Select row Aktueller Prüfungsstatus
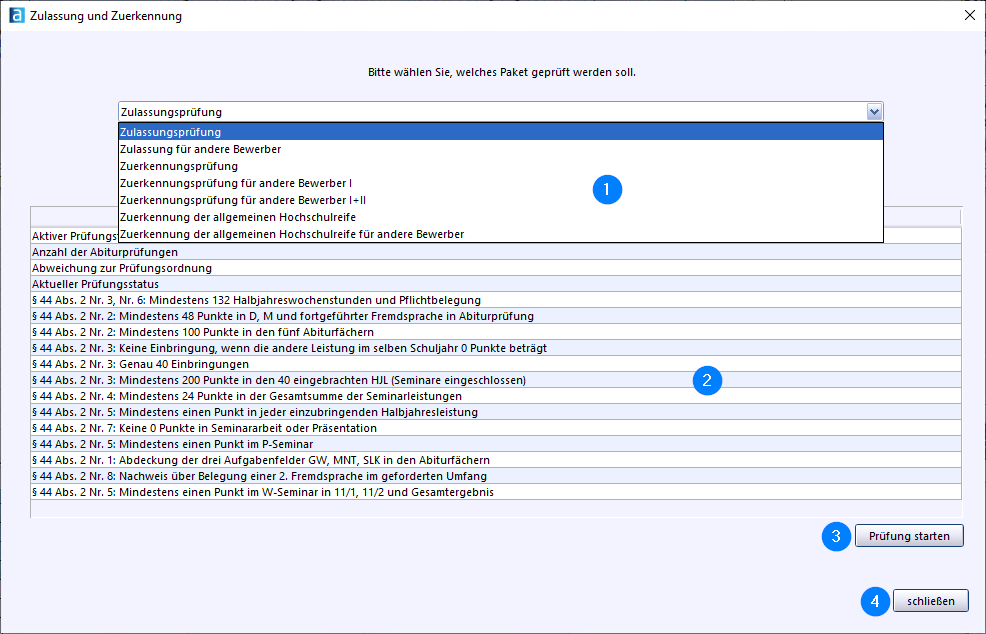Image resolution: width=986 pixels, height=634 pixels. pyautogui.click(x=496, y=284)
